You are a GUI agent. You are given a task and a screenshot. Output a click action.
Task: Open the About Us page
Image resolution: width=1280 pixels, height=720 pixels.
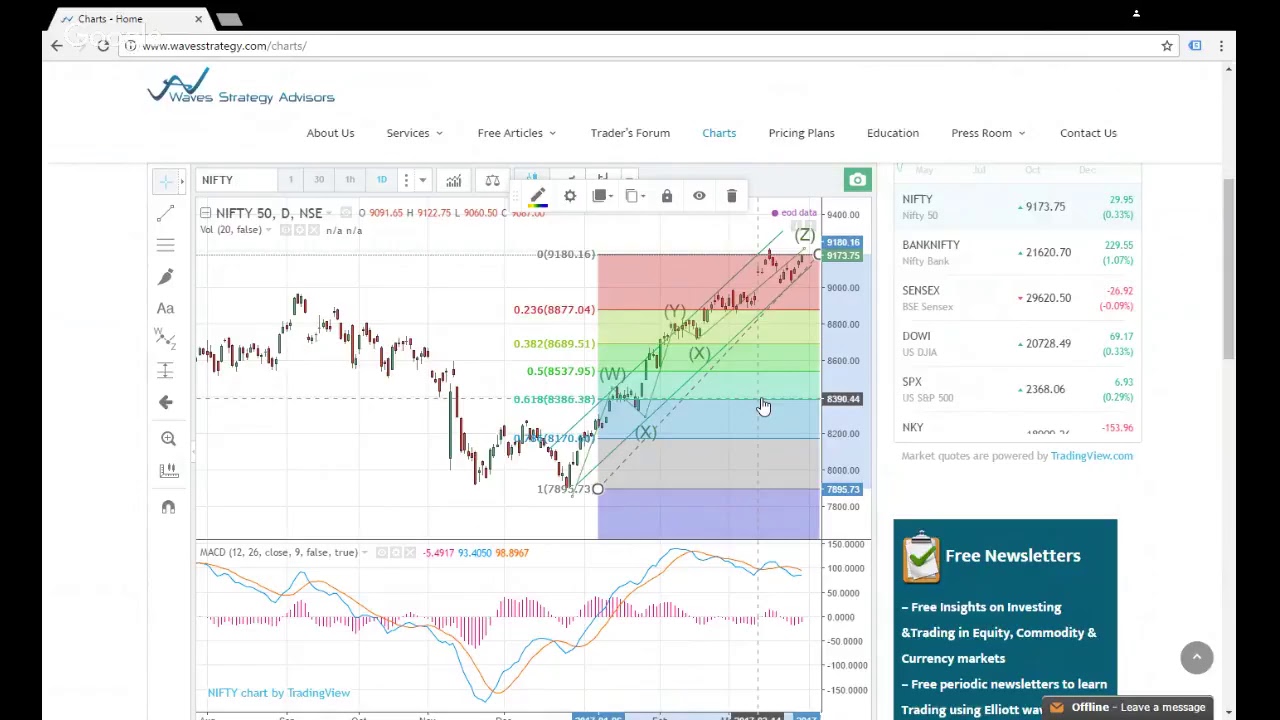tap(330, 133)
